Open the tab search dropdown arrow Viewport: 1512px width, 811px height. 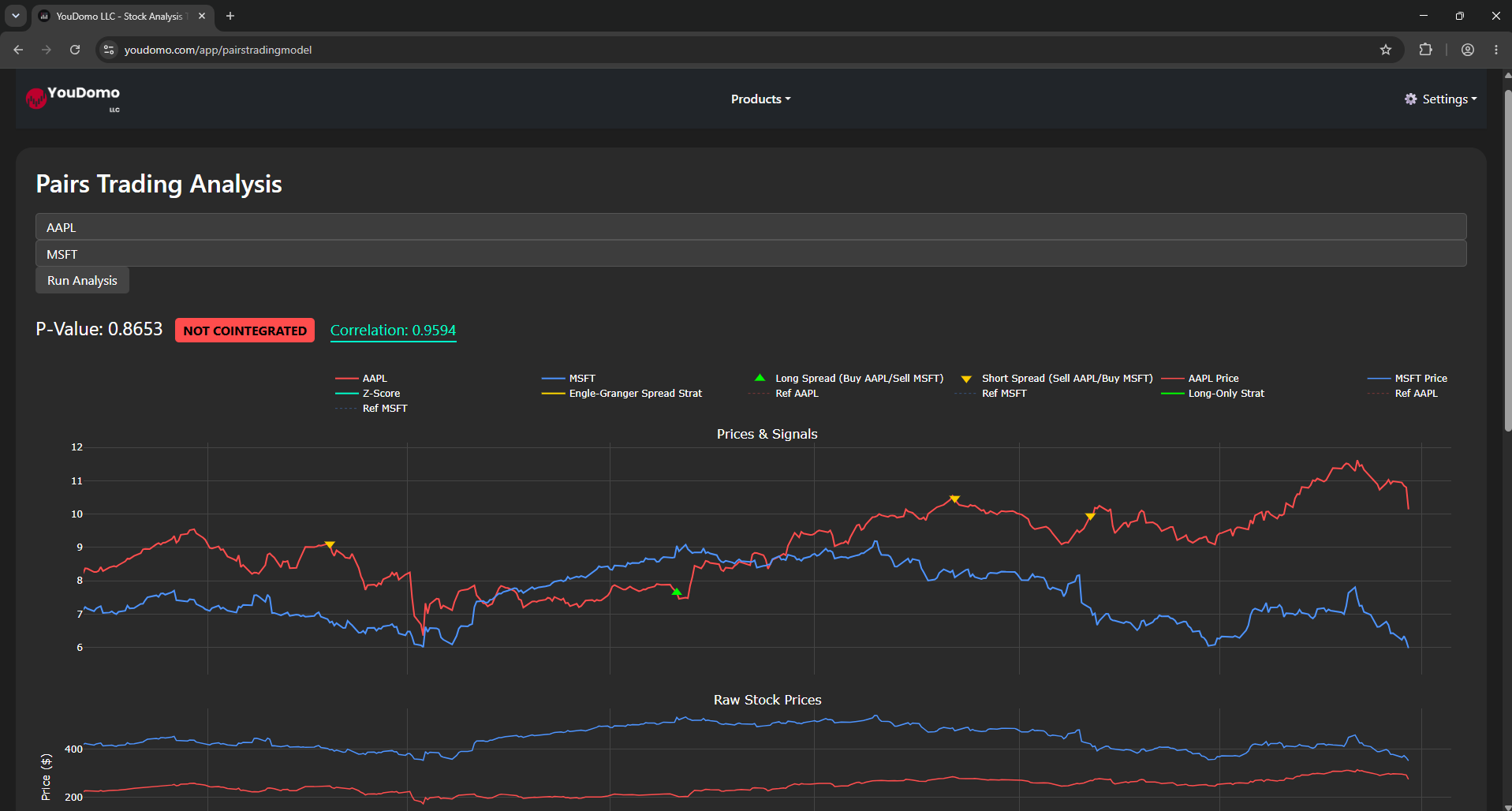tap(15, 16)
